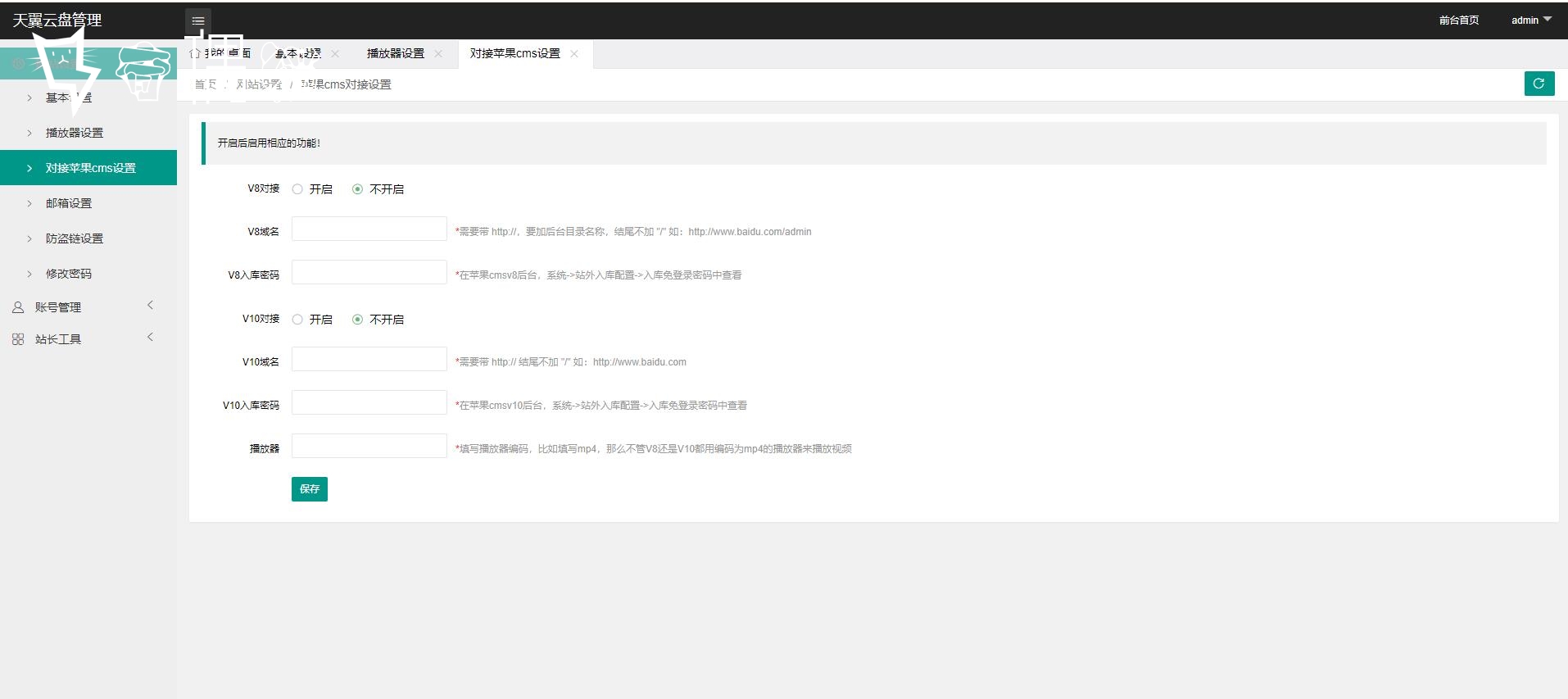
Task: Open 修改密码 in sidebar
Action: coord(88,274)
